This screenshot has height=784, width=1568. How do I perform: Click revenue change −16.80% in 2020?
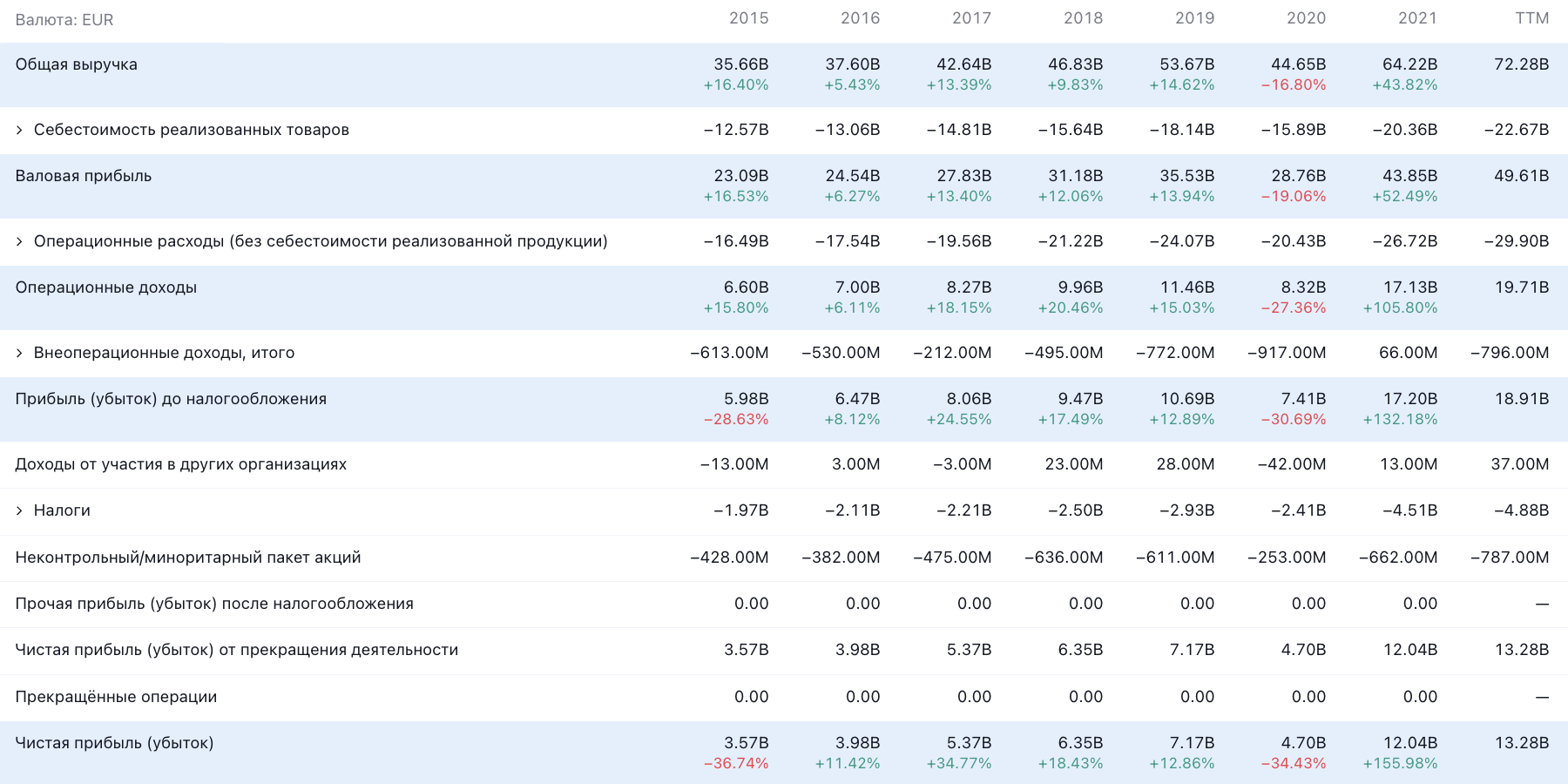tap(1294, 85)
